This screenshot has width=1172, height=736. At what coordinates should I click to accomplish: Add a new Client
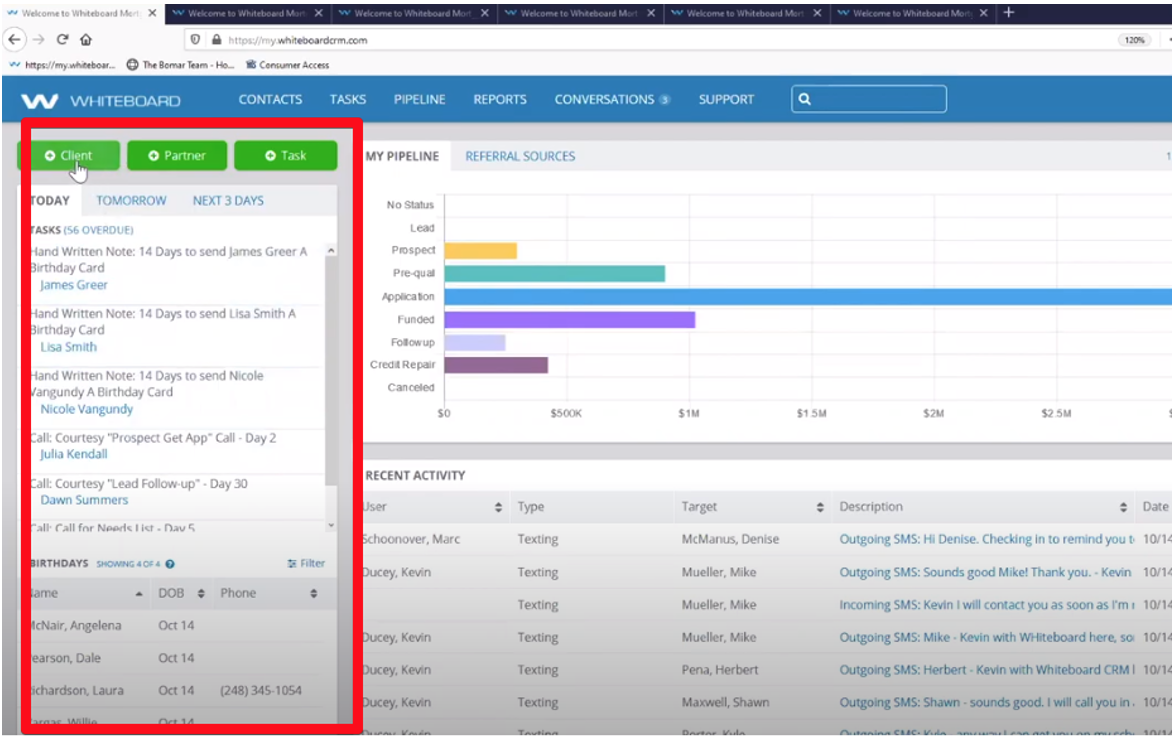[x=69, y=155]
